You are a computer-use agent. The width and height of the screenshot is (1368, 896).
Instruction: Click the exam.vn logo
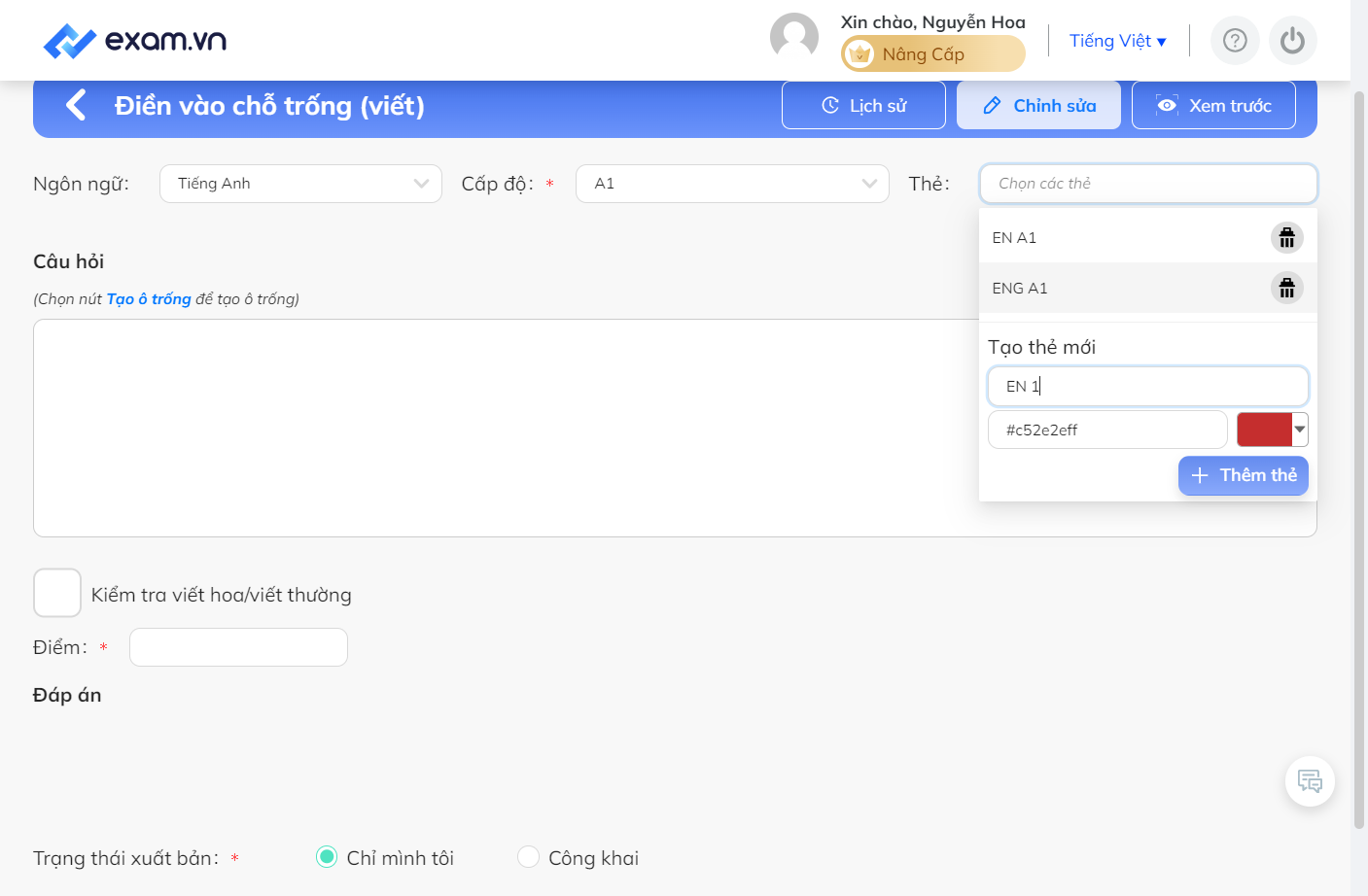click(135, 40)
